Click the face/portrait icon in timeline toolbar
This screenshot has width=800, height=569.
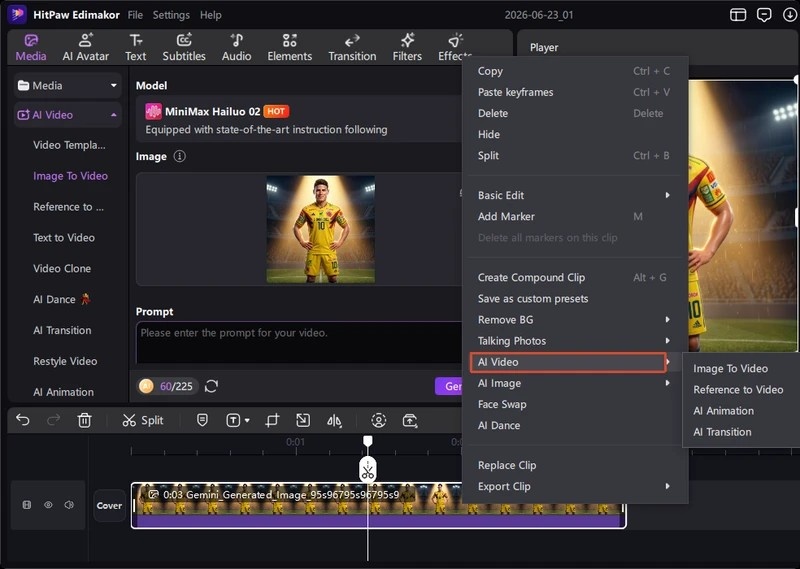pos(379,420)
